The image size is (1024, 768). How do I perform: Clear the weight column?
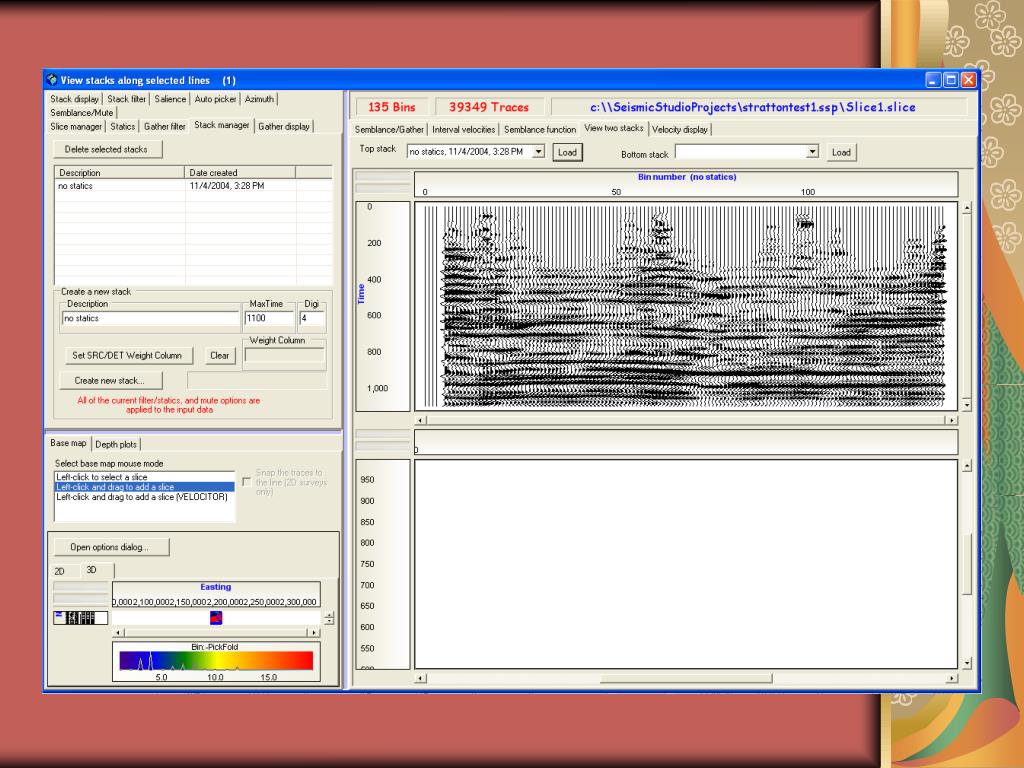(x=219, y=355)
